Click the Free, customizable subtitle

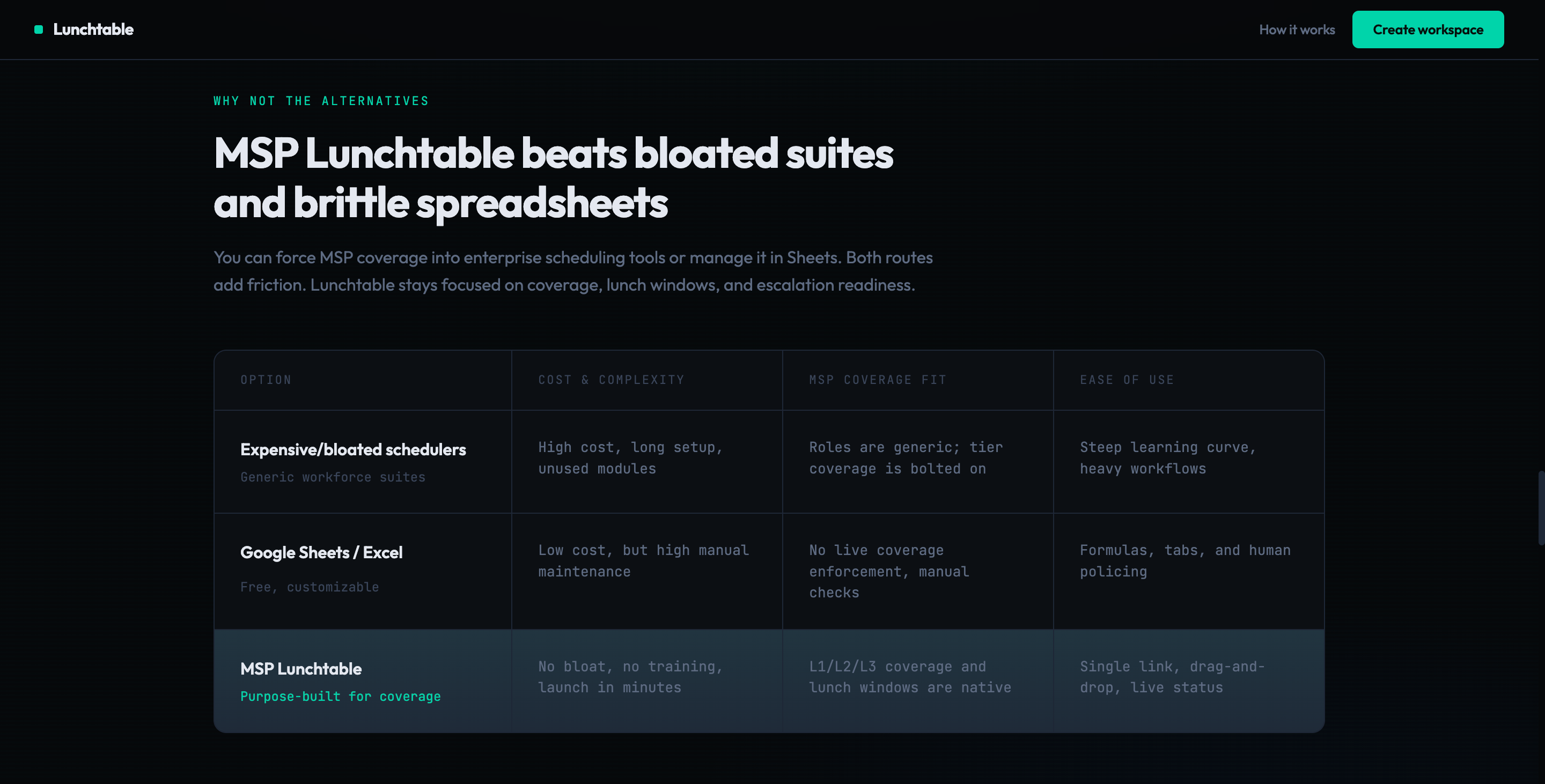[309, 587]
